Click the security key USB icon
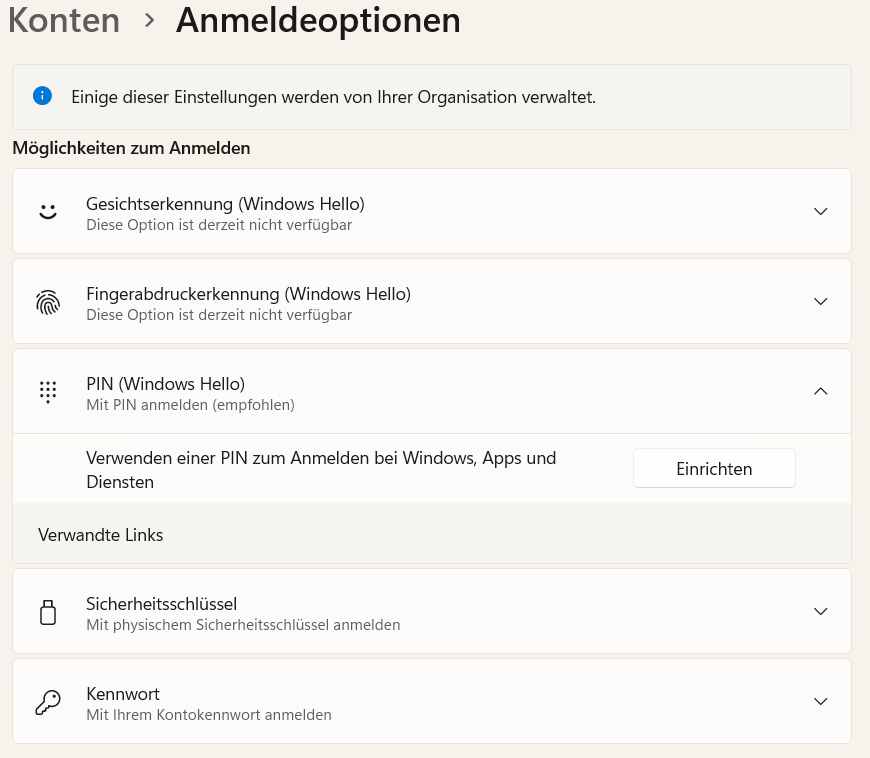 tap(48, 612)
